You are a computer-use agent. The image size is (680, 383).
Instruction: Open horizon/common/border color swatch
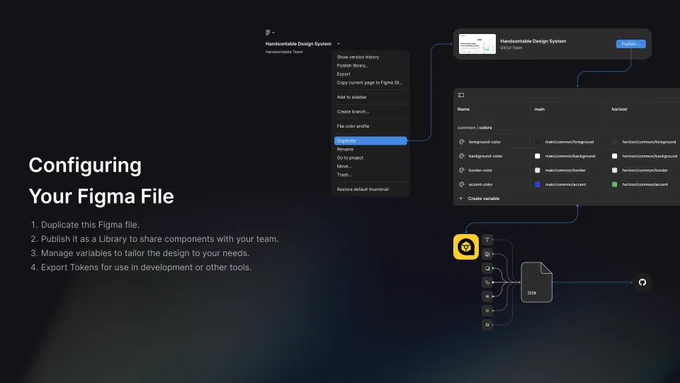click(615, 170)
